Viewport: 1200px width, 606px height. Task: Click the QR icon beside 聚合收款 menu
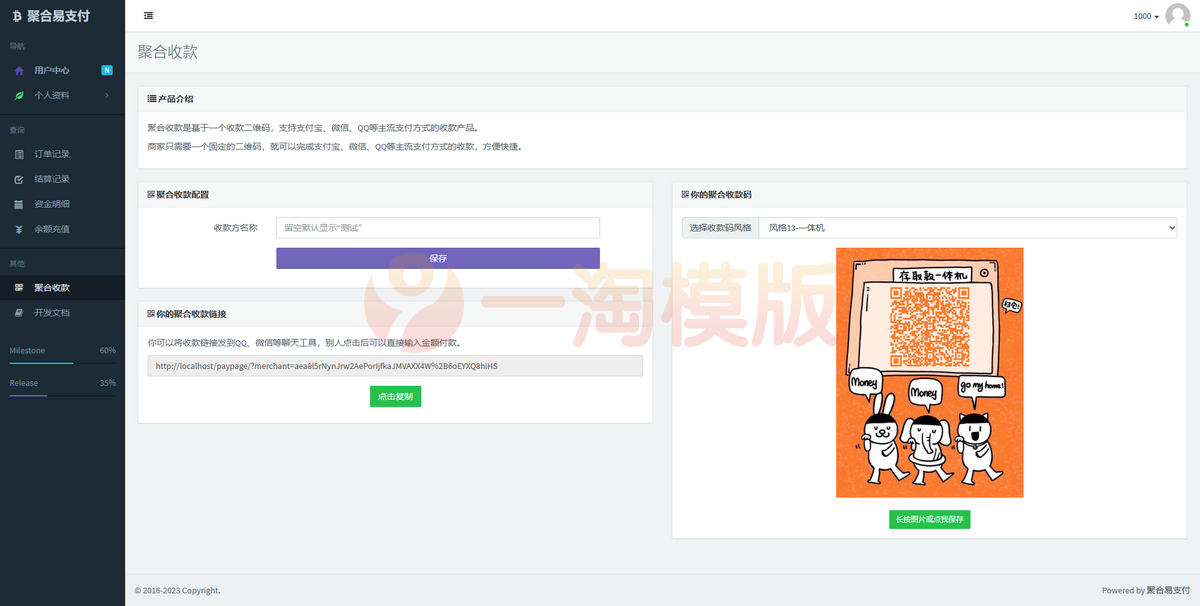19,288
